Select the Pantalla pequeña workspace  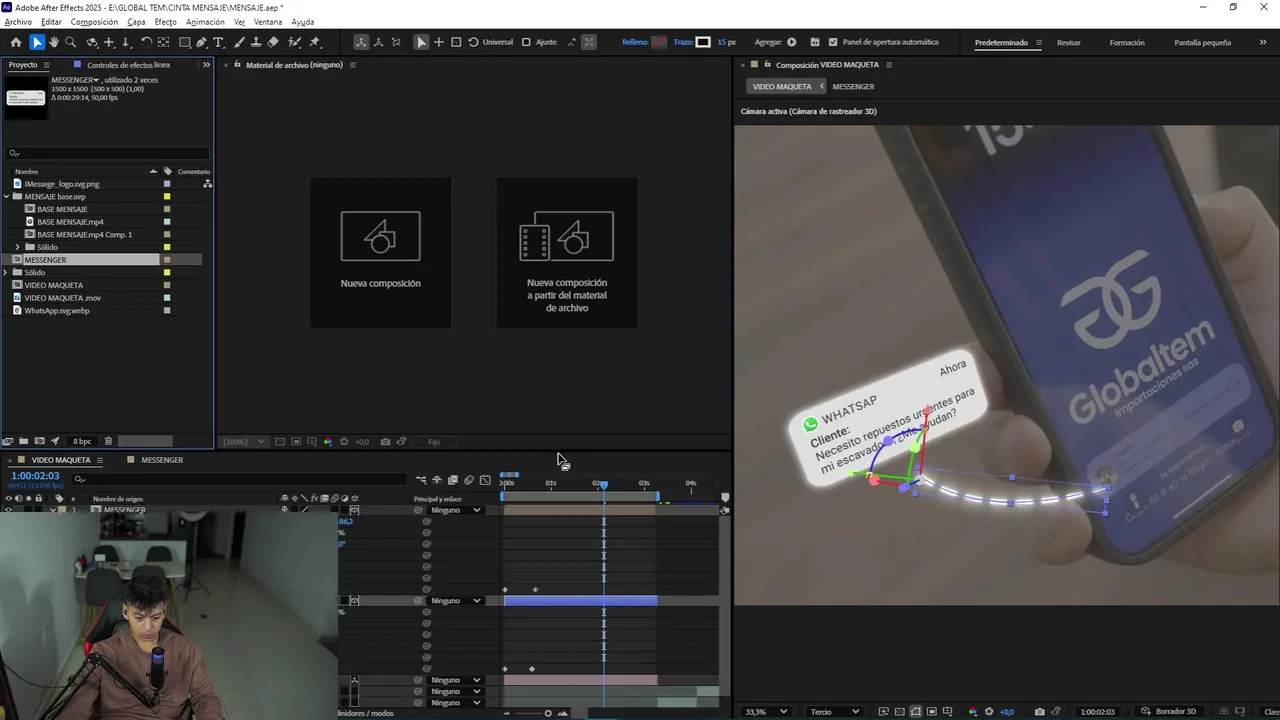pos(1202,42)
